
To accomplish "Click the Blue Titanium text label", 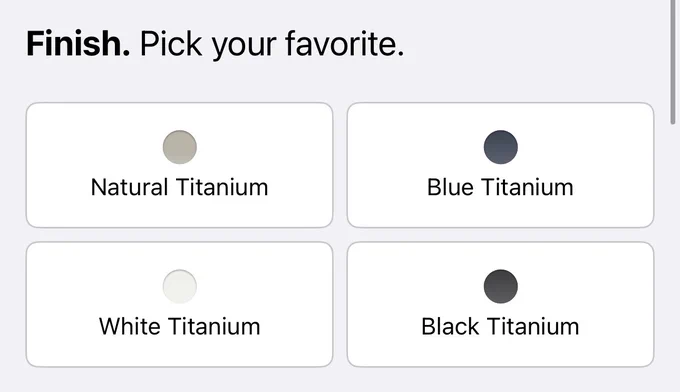I will (x=500, y=187).
